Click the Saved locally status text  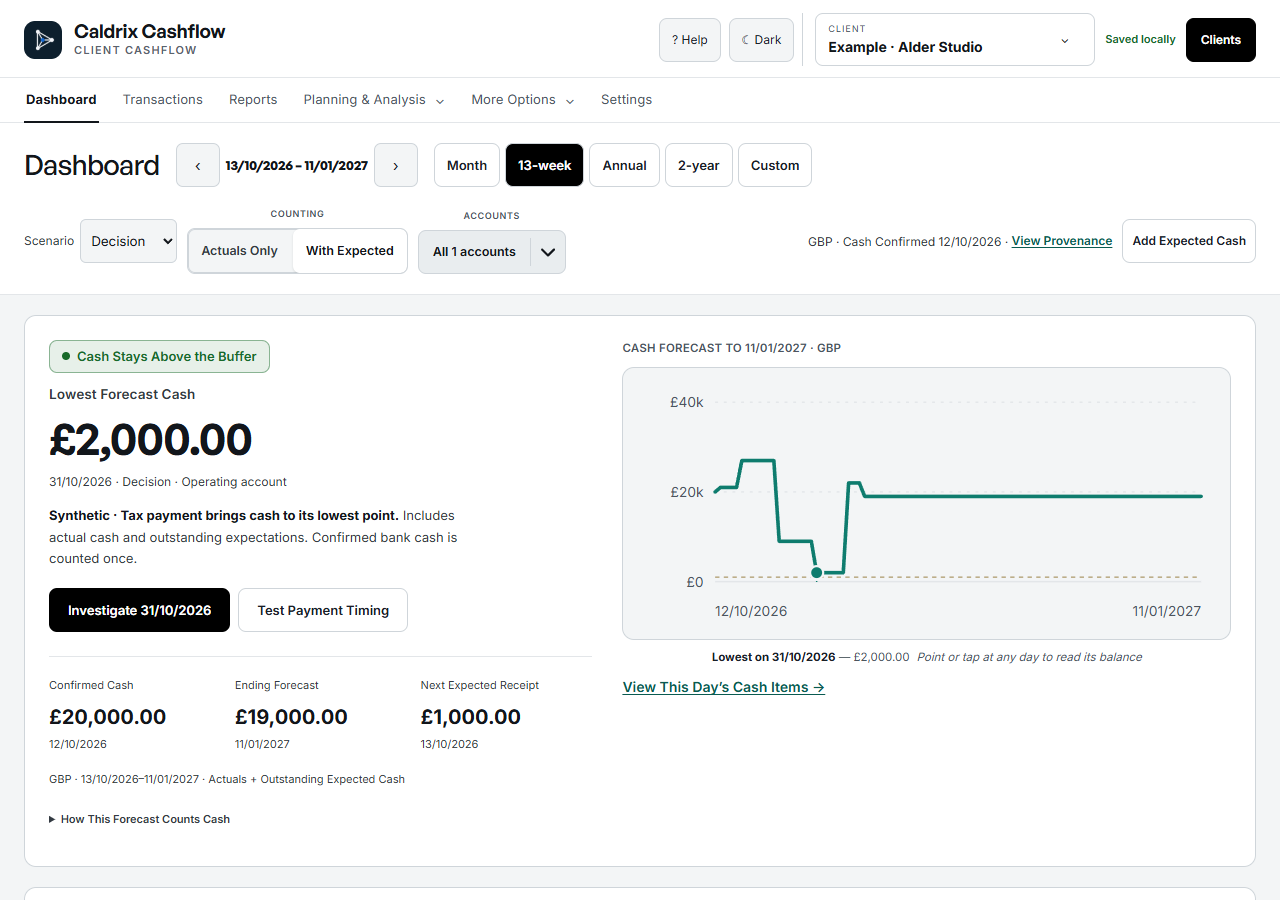[x=1140, y=40]
